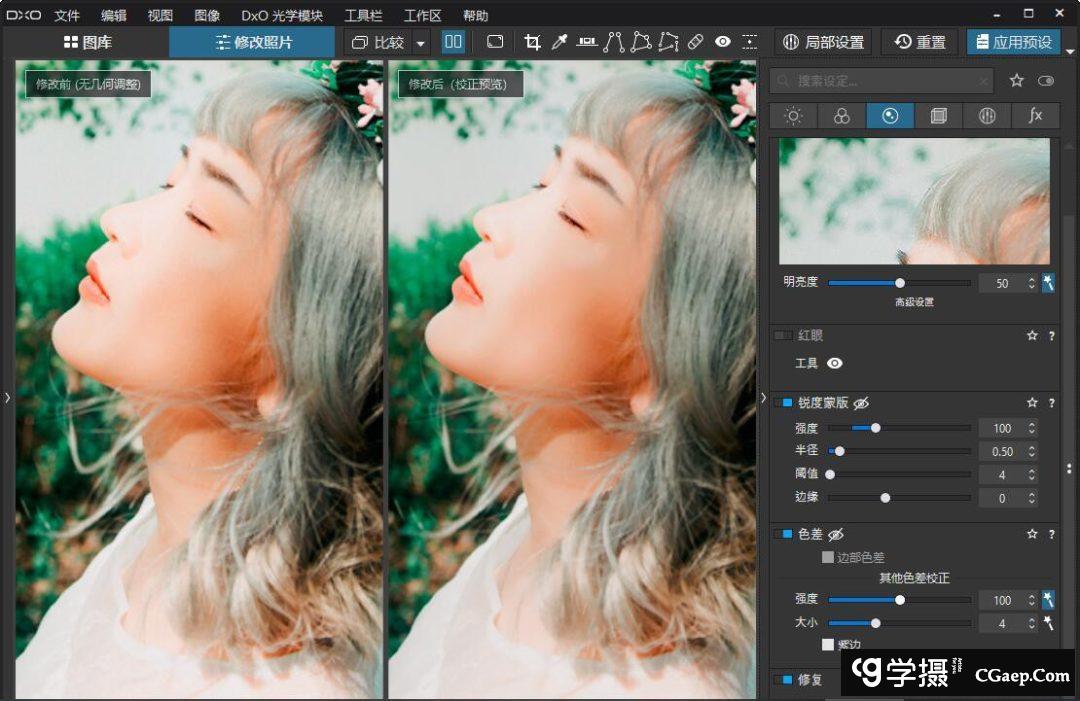This screenshot has width=1080, height=701.
Task: Activate the Horizon straighten tool
Action: 587,42
